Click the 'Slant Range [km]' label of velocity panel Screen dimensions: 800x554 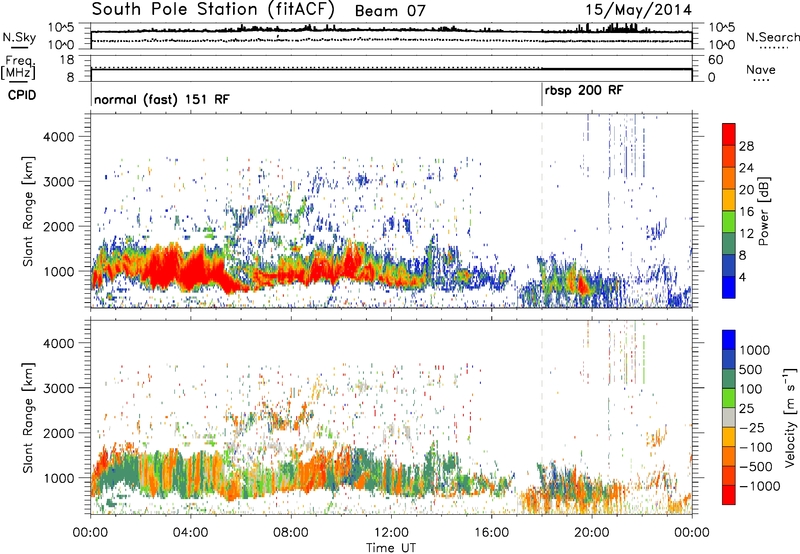[28, 417]
